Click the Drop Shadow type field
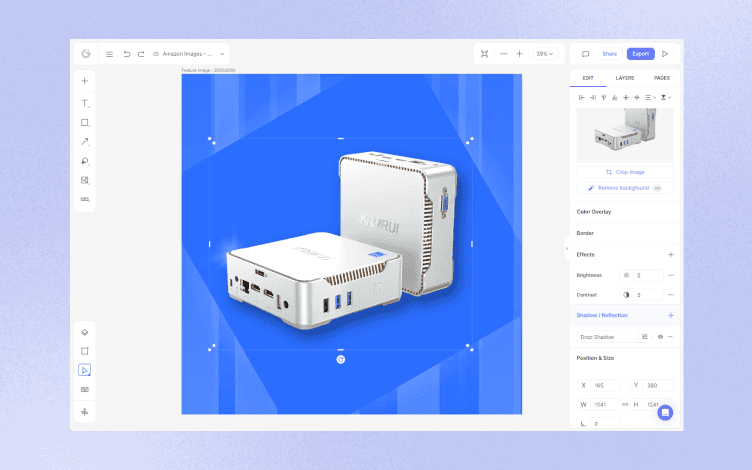 (x=607, y=337)
